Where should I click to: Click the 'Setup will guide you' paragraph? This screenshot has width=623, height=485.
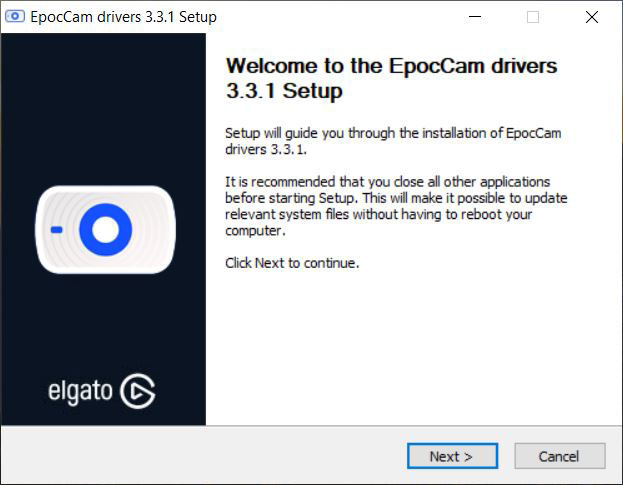393,141
